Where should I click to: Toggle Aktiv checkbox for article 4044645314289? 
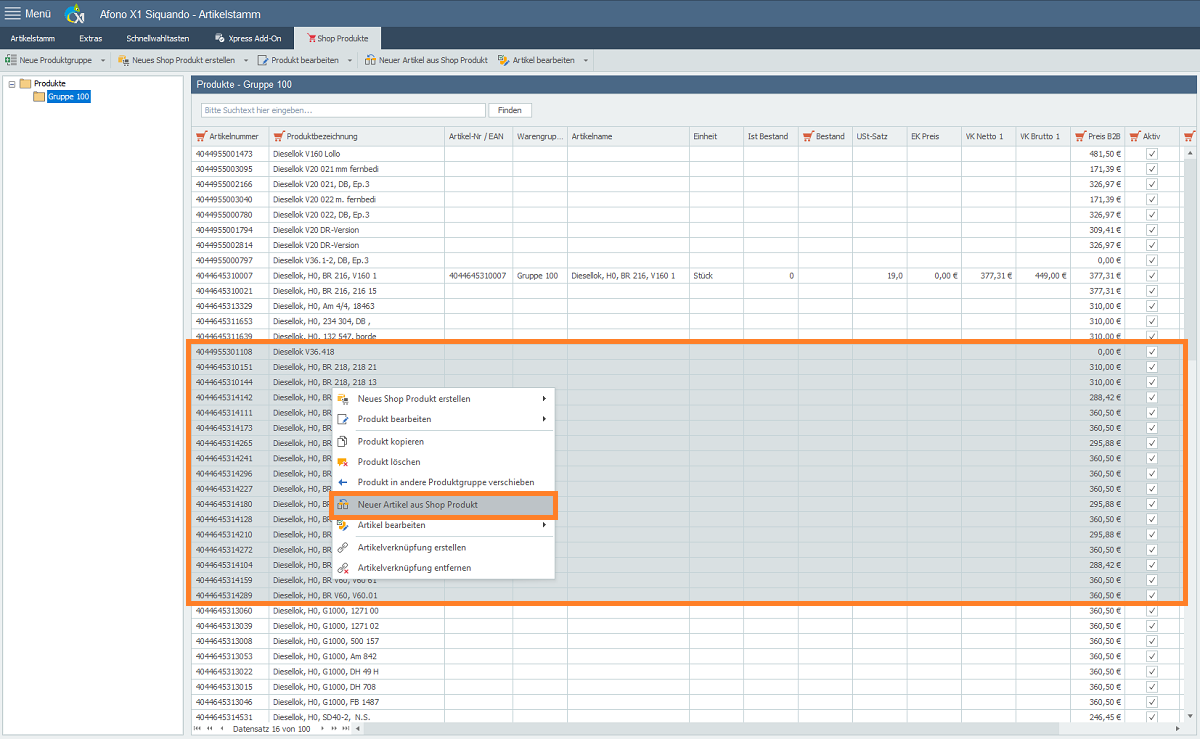pos(1152,595)
